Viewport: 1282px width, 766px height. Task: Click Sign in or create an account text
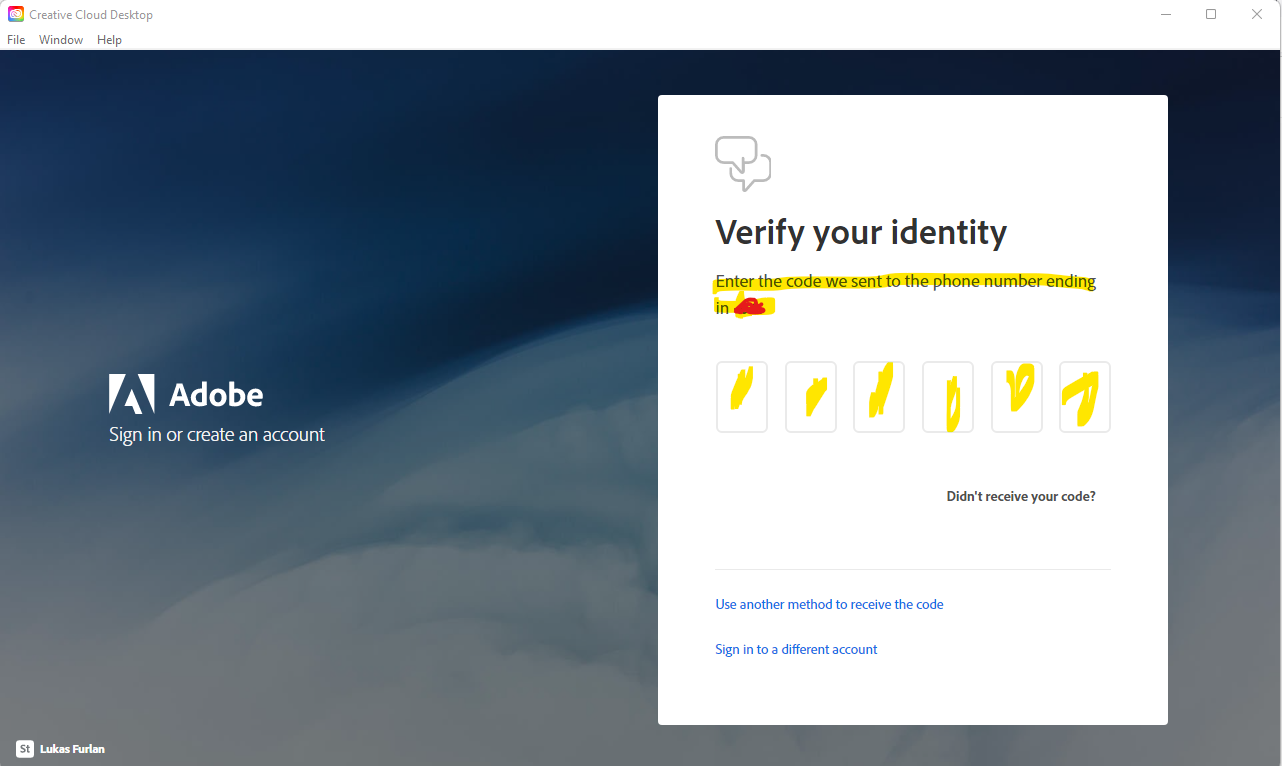216,434
